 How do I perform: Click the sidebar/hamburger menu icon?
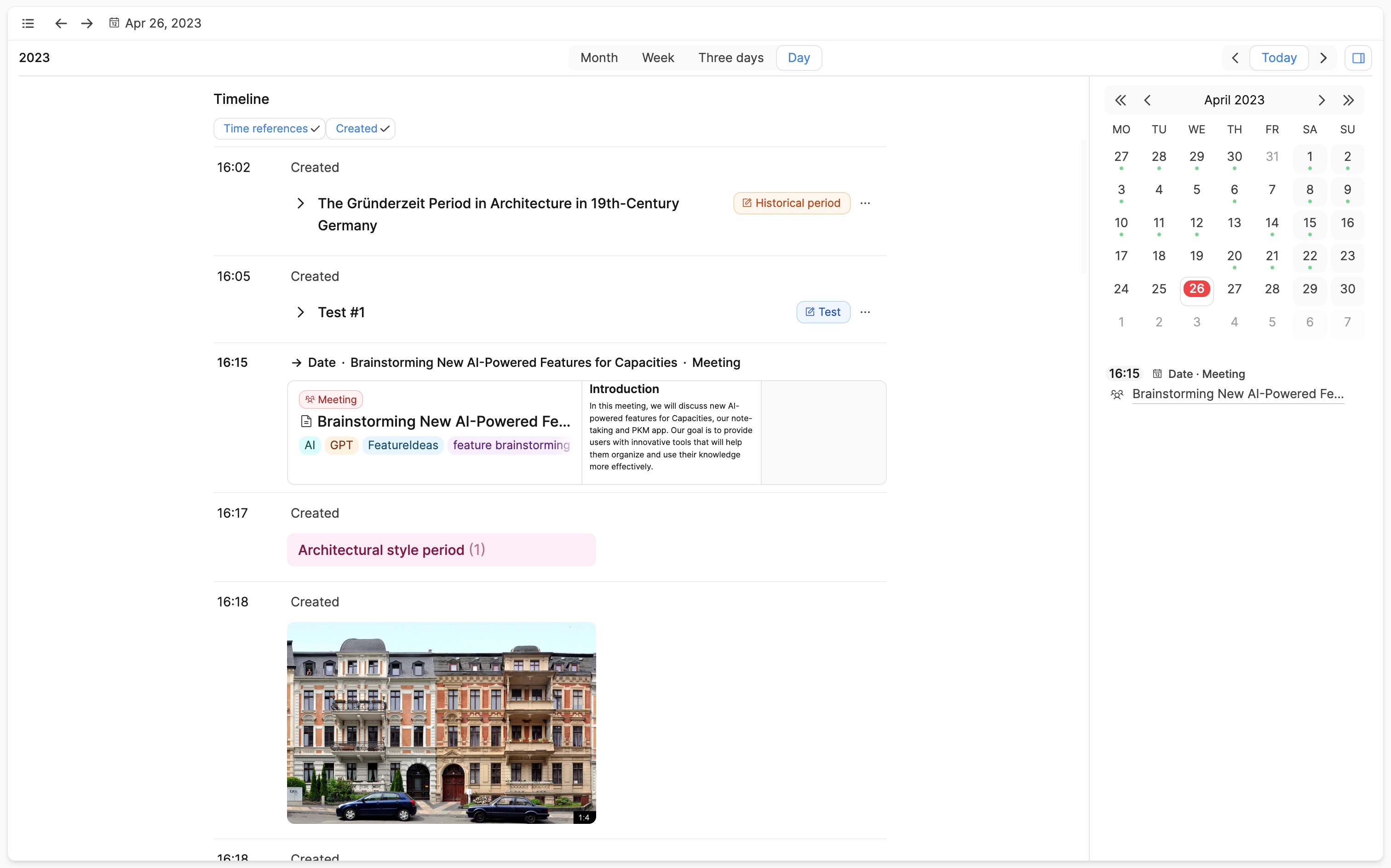(28, 23)
